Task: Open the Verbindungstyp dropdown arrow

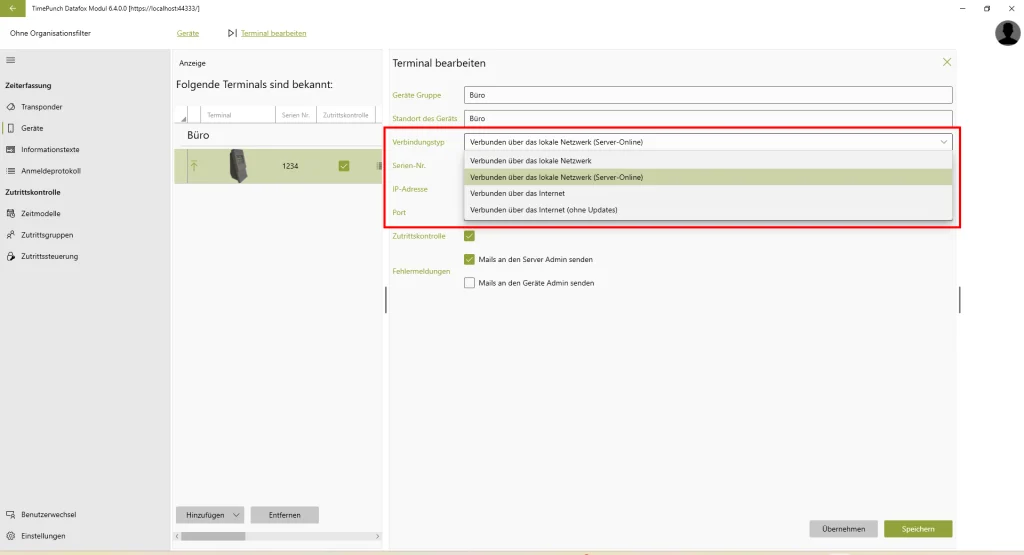Action: [x=944, y=142]
